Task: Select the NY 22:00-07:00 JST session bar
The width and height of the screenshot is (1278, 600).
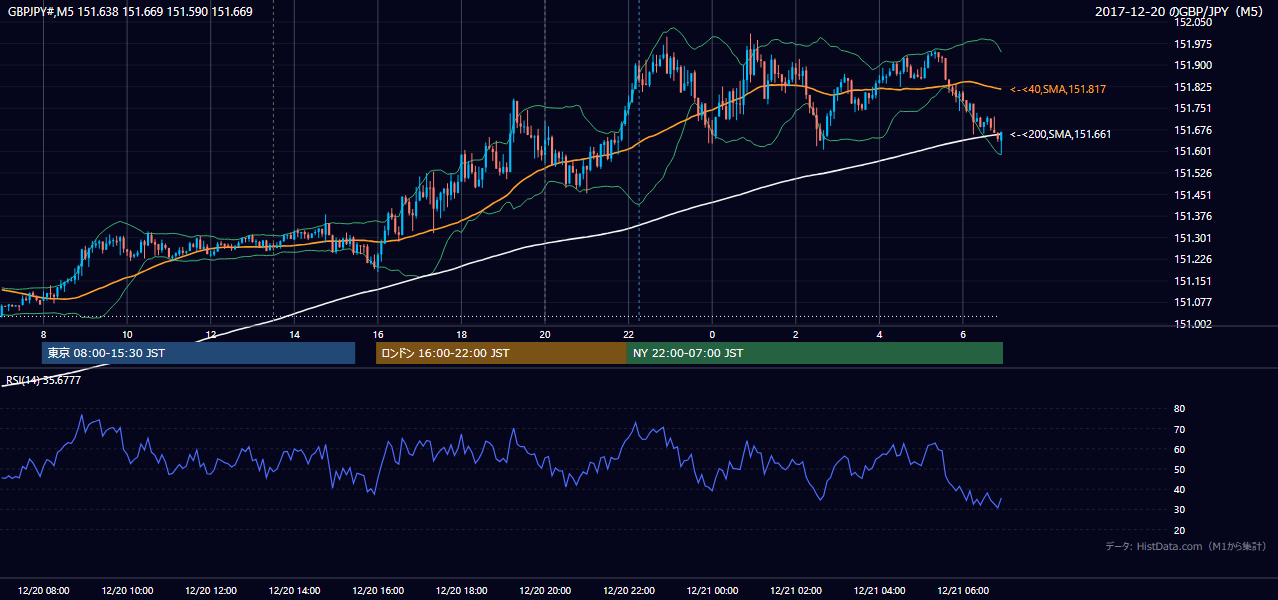Action: tap(815, 353)
